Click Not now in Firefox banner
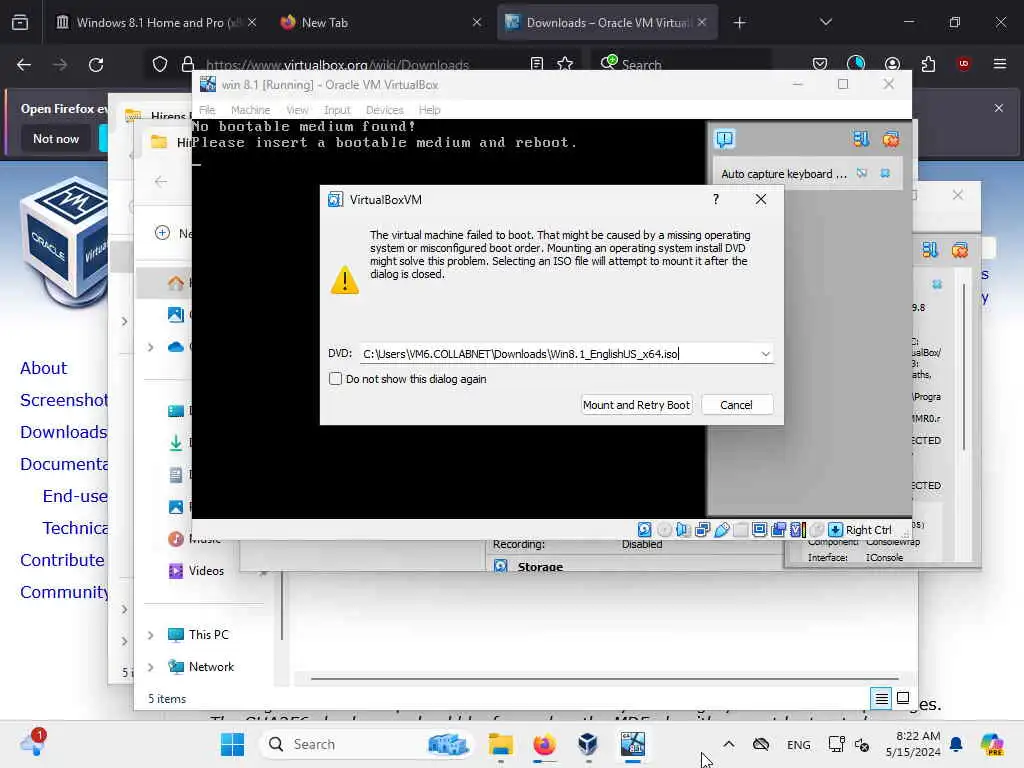Image resolution: width=1024 pixels, height=768 pixels. pyautogui.click(x=56, y=138)
